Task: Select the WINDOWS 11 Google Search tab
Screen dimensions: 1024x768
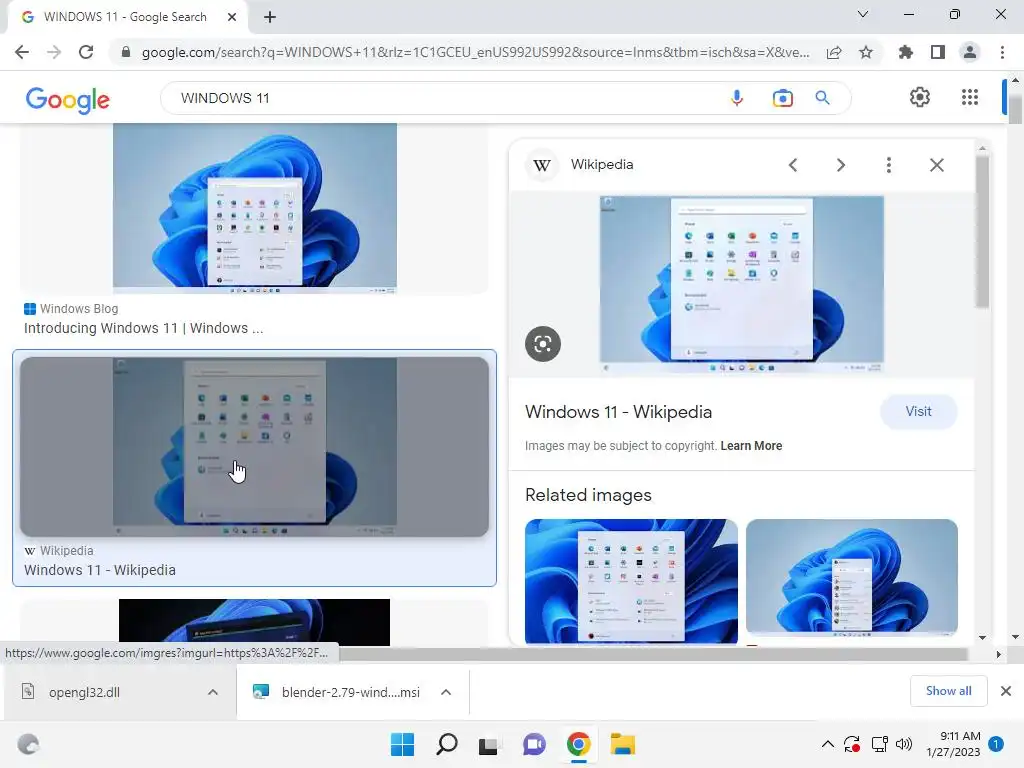Action: (127, 17)
